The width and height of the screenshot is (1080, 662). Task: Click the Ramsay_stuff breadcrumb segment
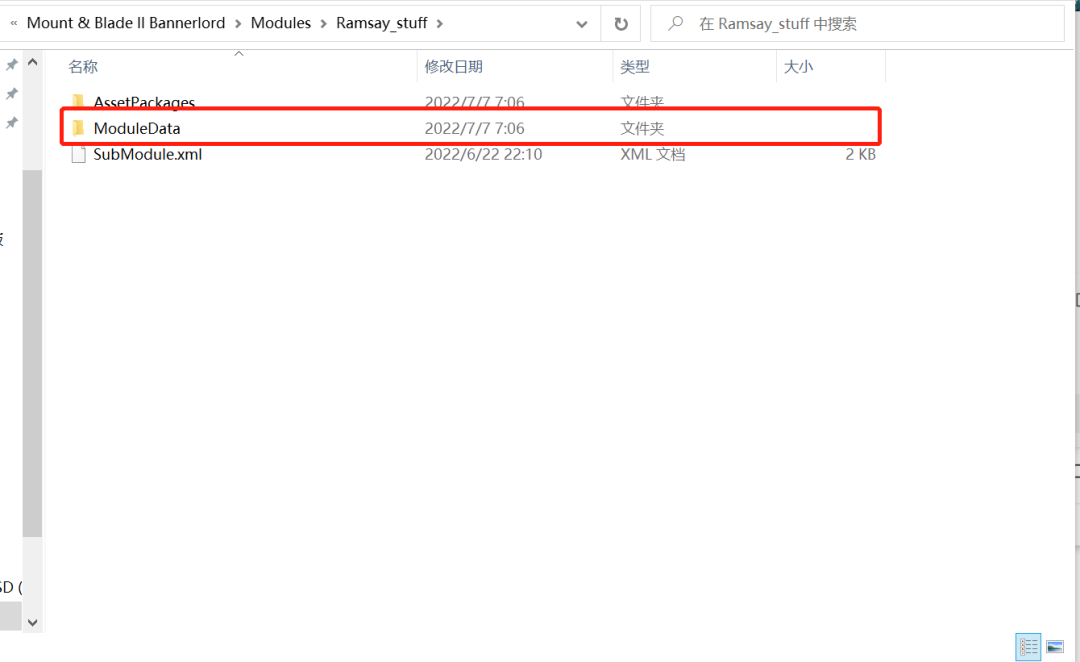pyautogui.click(x=382, y=23)
